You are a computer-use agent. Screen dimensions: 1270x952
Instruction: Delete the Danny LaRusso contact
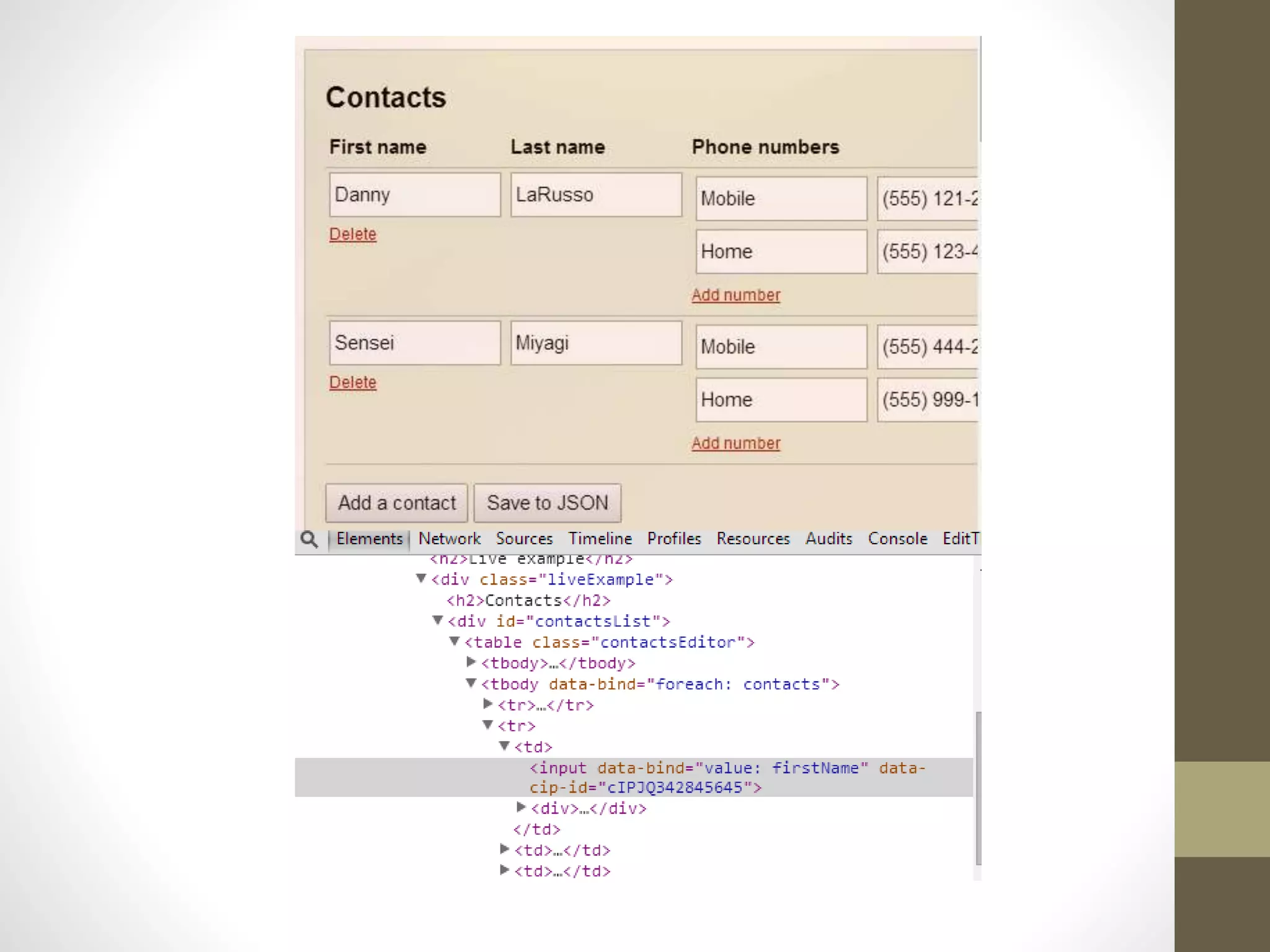(352, 234)
